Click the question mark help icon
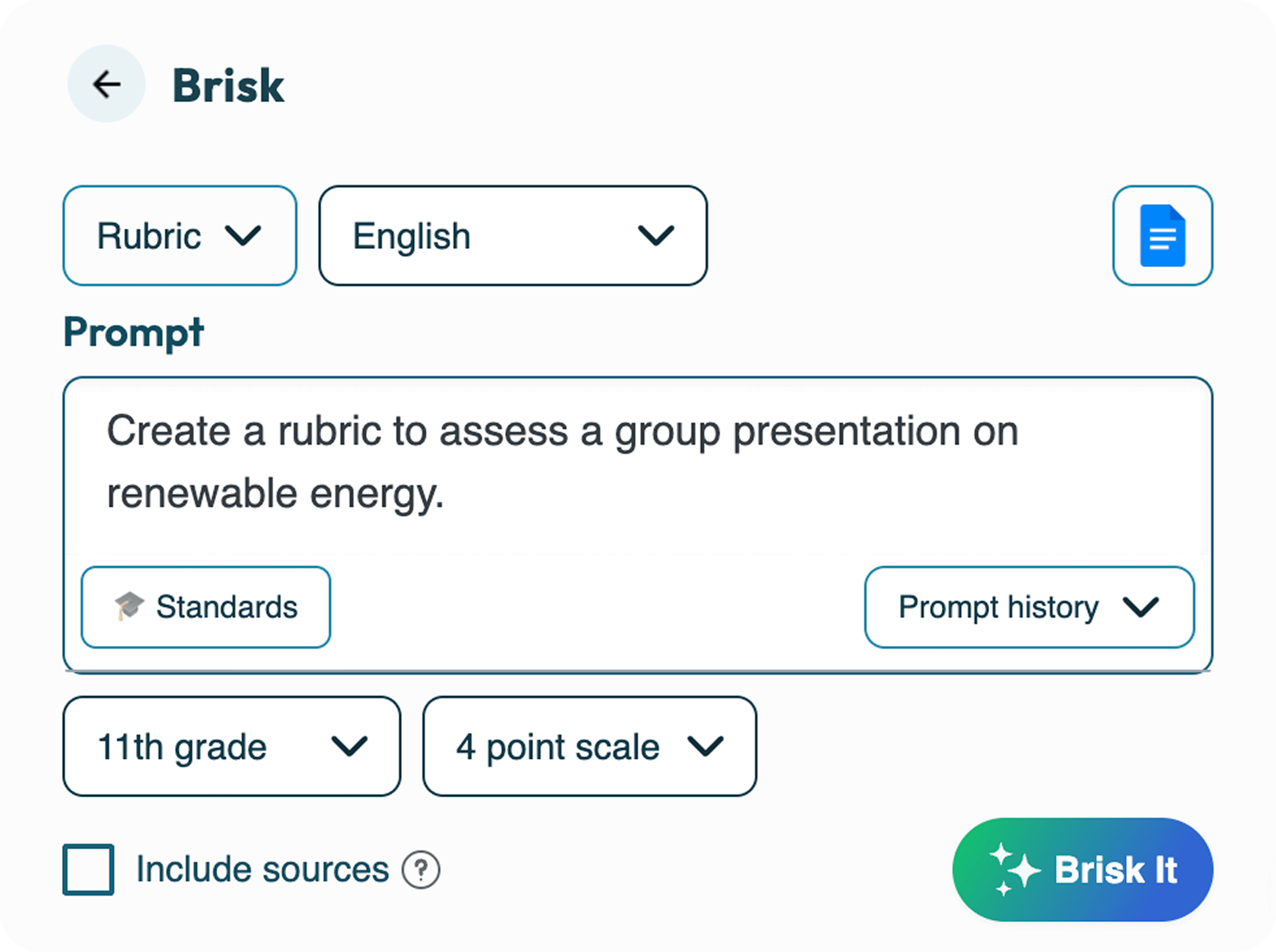 421,870
